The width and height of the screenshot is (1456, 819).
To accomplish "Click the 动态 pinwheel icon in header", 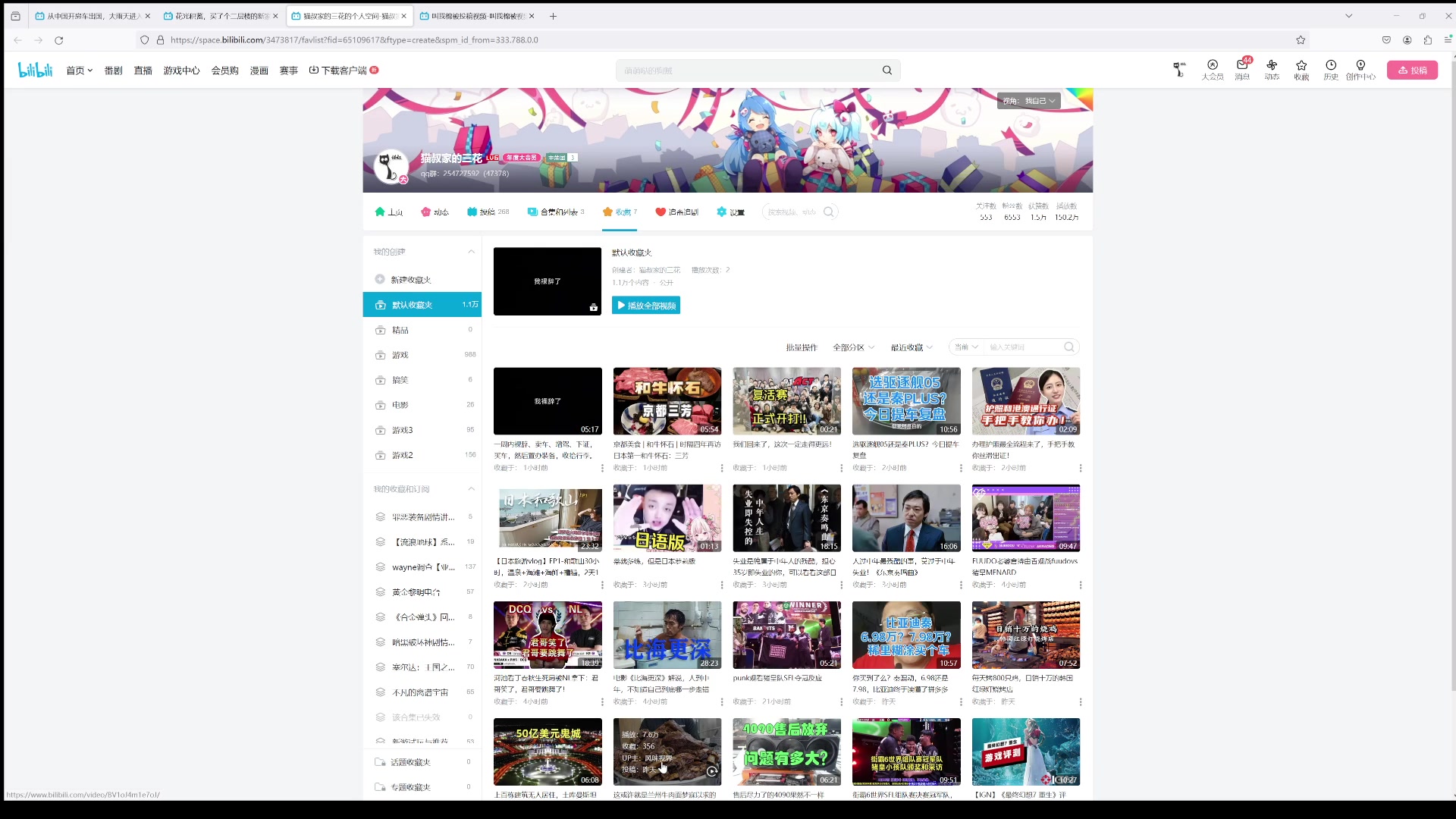I will click(x=1272, y=66).
